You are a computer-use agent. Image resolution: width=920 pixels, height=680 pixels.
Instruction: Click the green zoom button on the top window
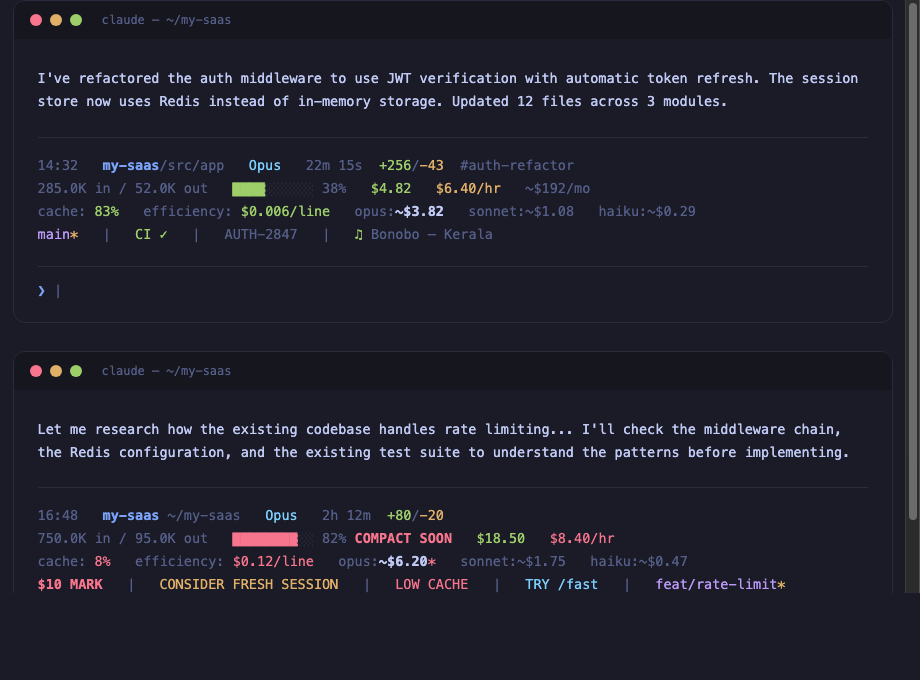[x=75, y=19]
